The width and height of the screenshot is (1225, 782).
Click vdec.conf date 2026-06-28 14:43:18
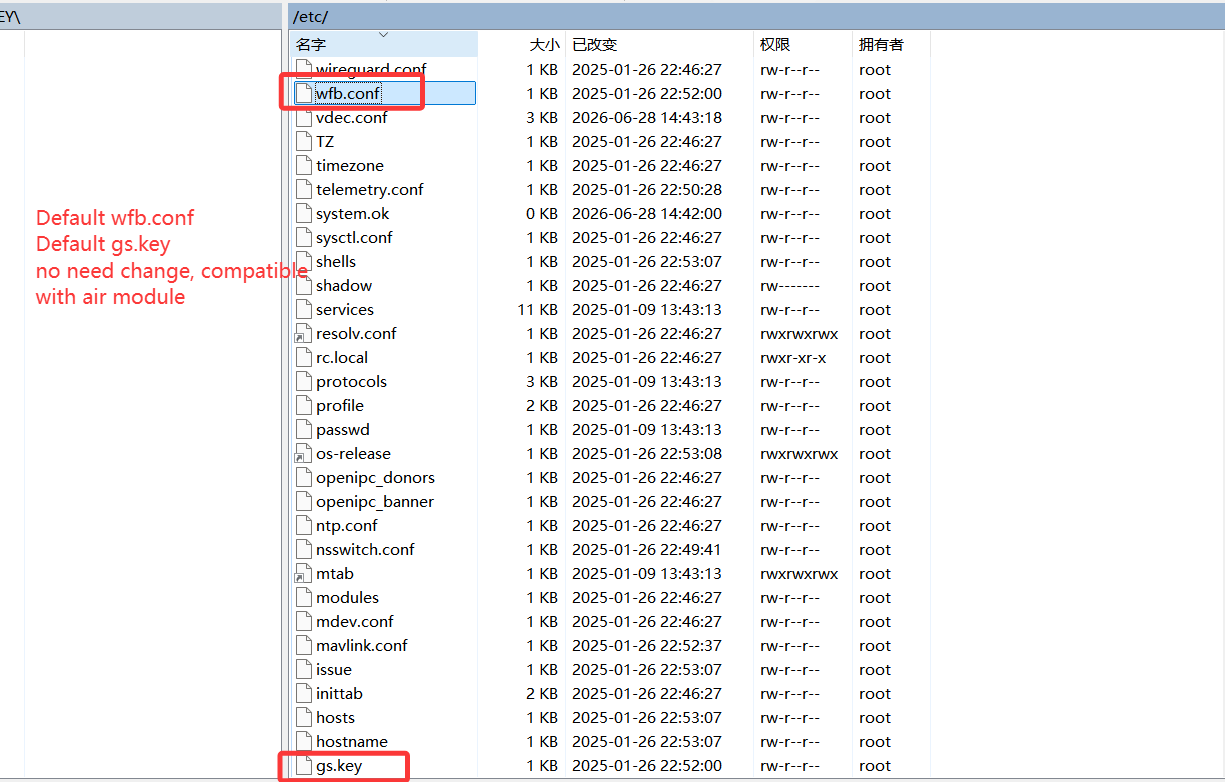pyautogui.click(x=647, y=117)
